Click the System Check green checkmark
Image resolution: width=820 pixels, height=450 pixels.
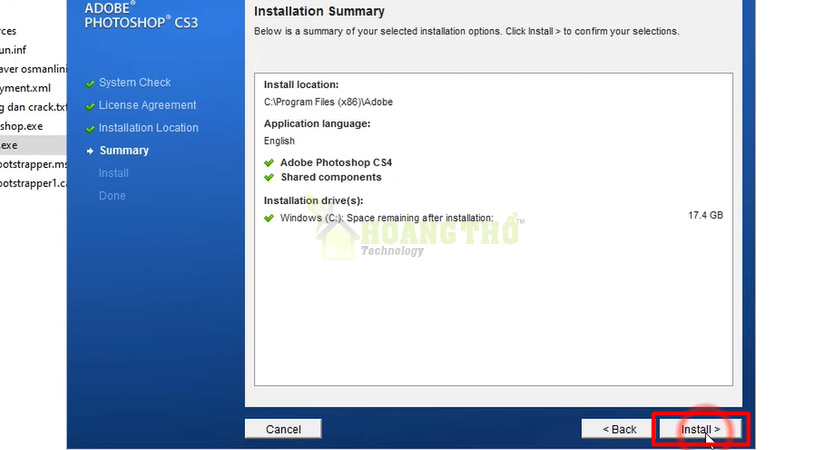90,84
